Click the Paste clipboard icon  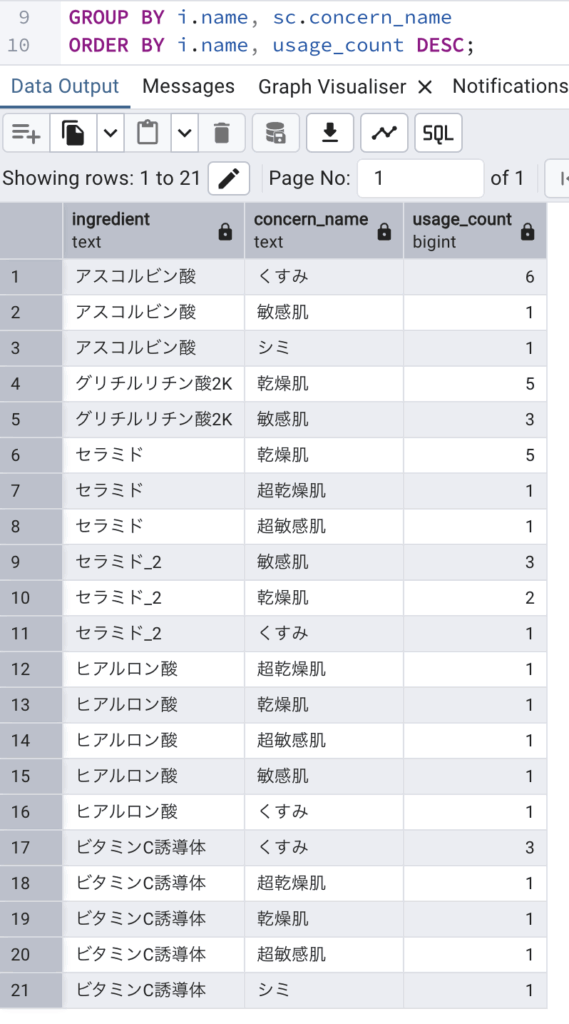tap(148, 133)
